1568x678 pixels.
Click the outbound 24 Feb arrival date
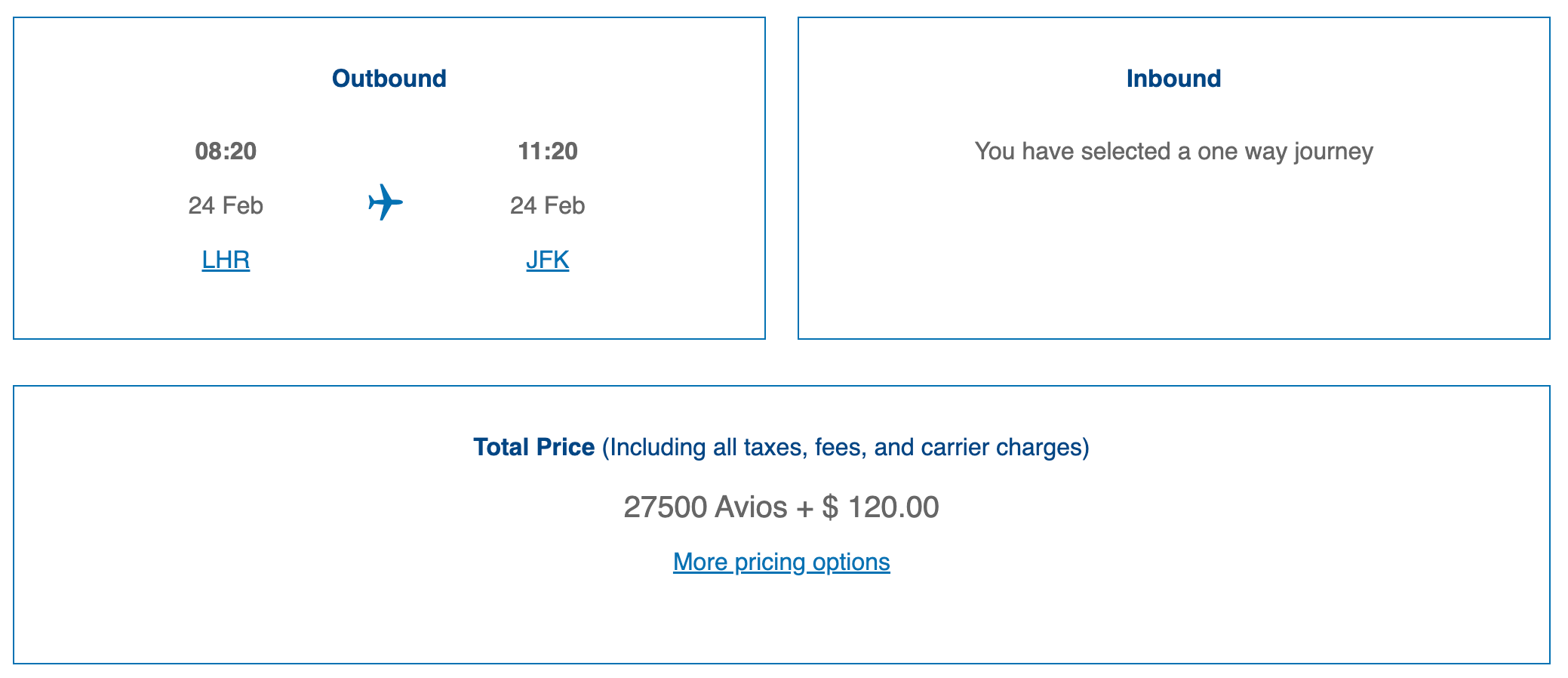[x=548, y=205]
